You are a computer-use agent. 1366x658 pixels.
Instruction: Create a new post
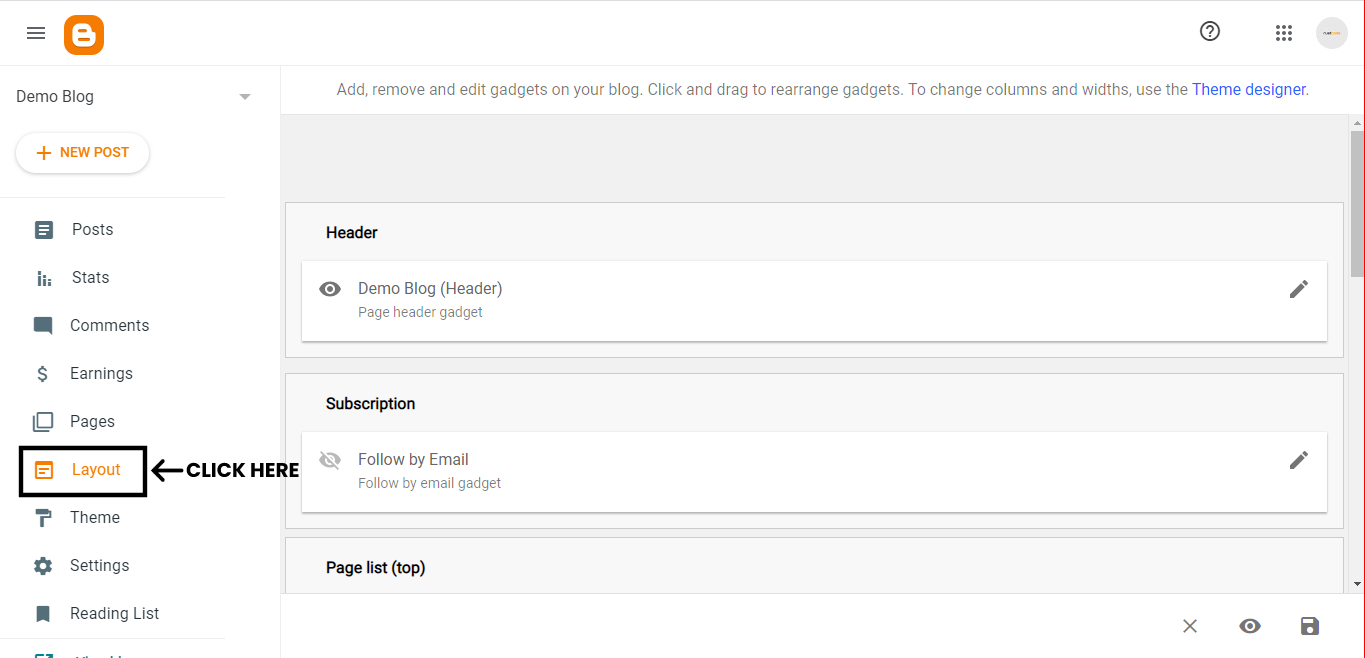click(82, 152)
